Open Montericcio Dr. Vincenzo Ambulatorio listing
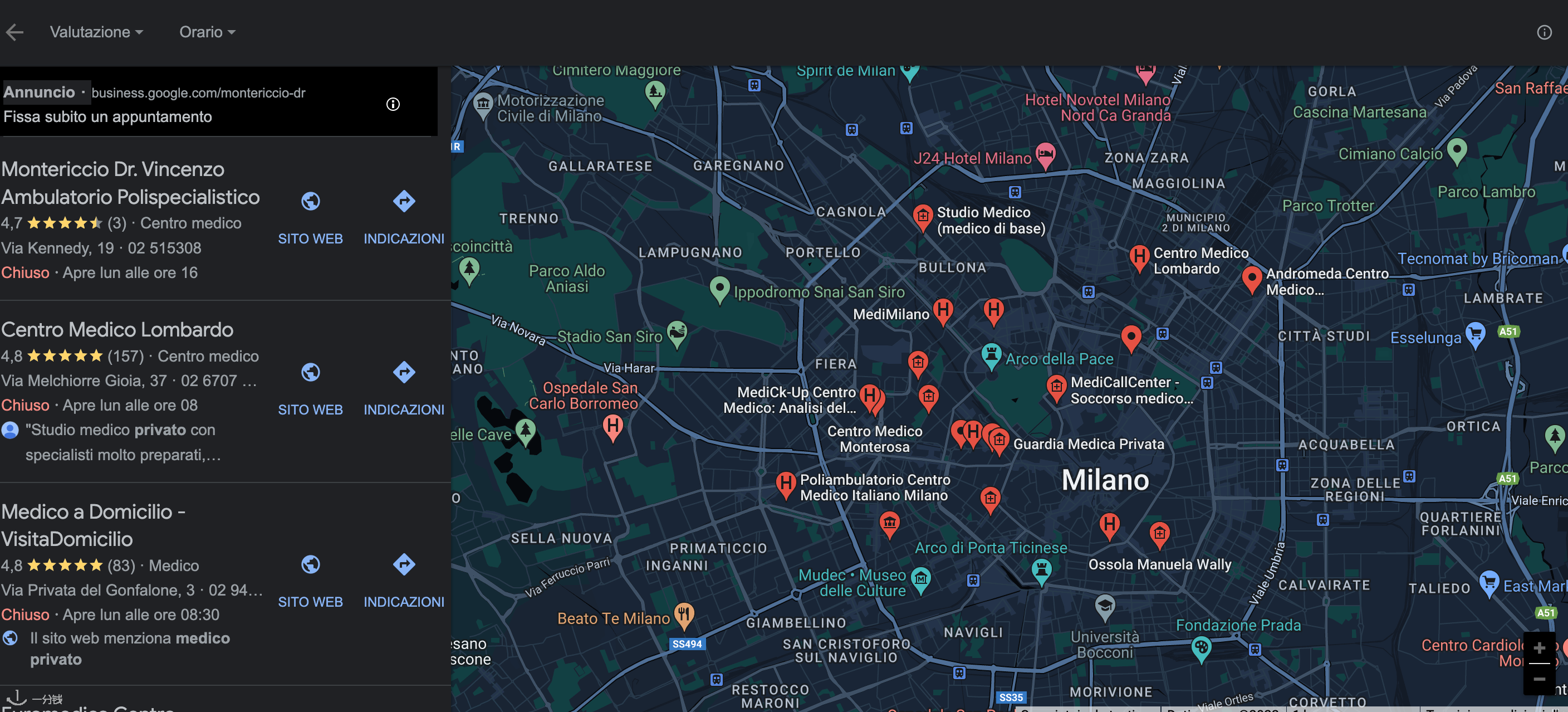Screen dimensions: 1568x712 [x=130, y=183]
